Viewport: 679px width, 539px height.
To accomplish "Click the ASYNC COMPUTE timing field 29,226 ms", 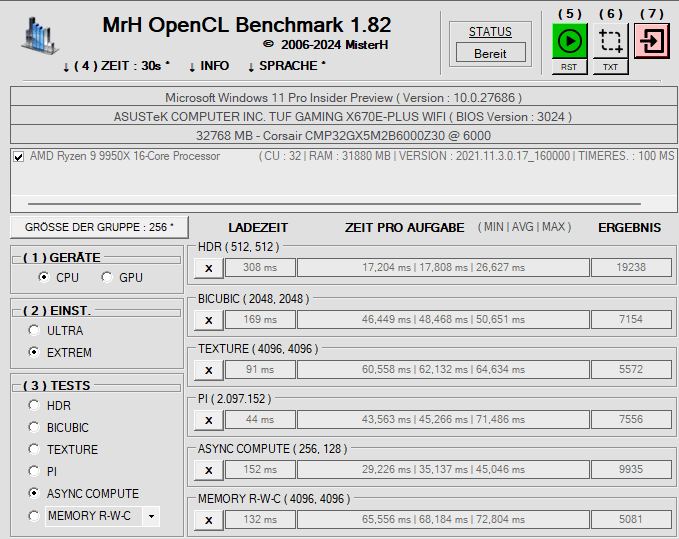I will [x=443, y=470].
